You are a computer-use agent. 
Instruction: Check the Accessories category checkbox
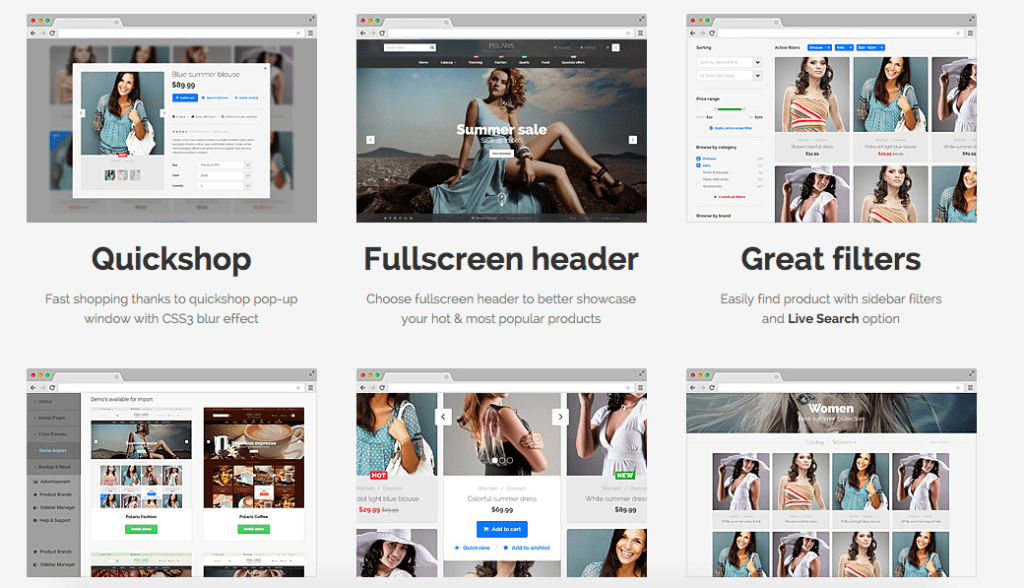point(698,186)
